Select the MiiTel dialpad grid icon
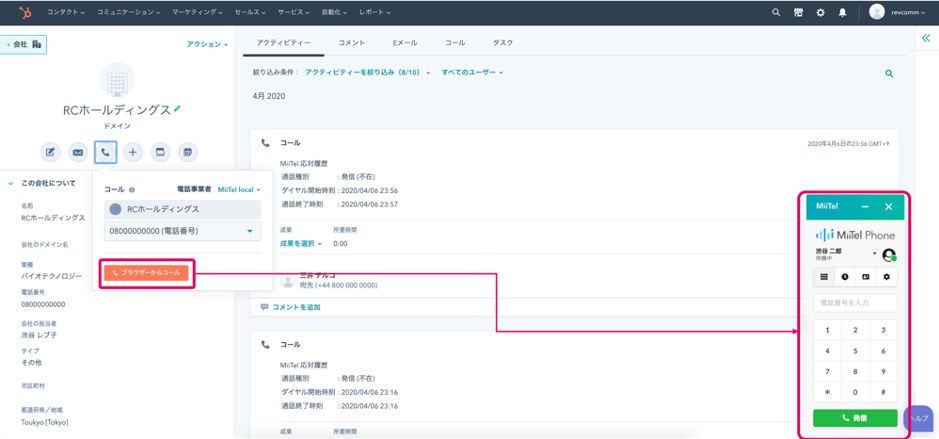The width and height of the screenshot is (939, 439). click(824, 277)
